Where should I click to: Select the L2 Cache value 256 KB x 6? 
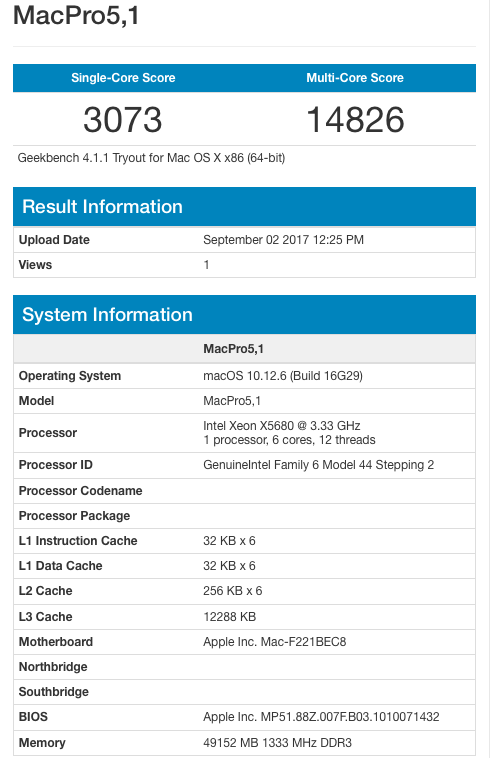coord(232,591)
